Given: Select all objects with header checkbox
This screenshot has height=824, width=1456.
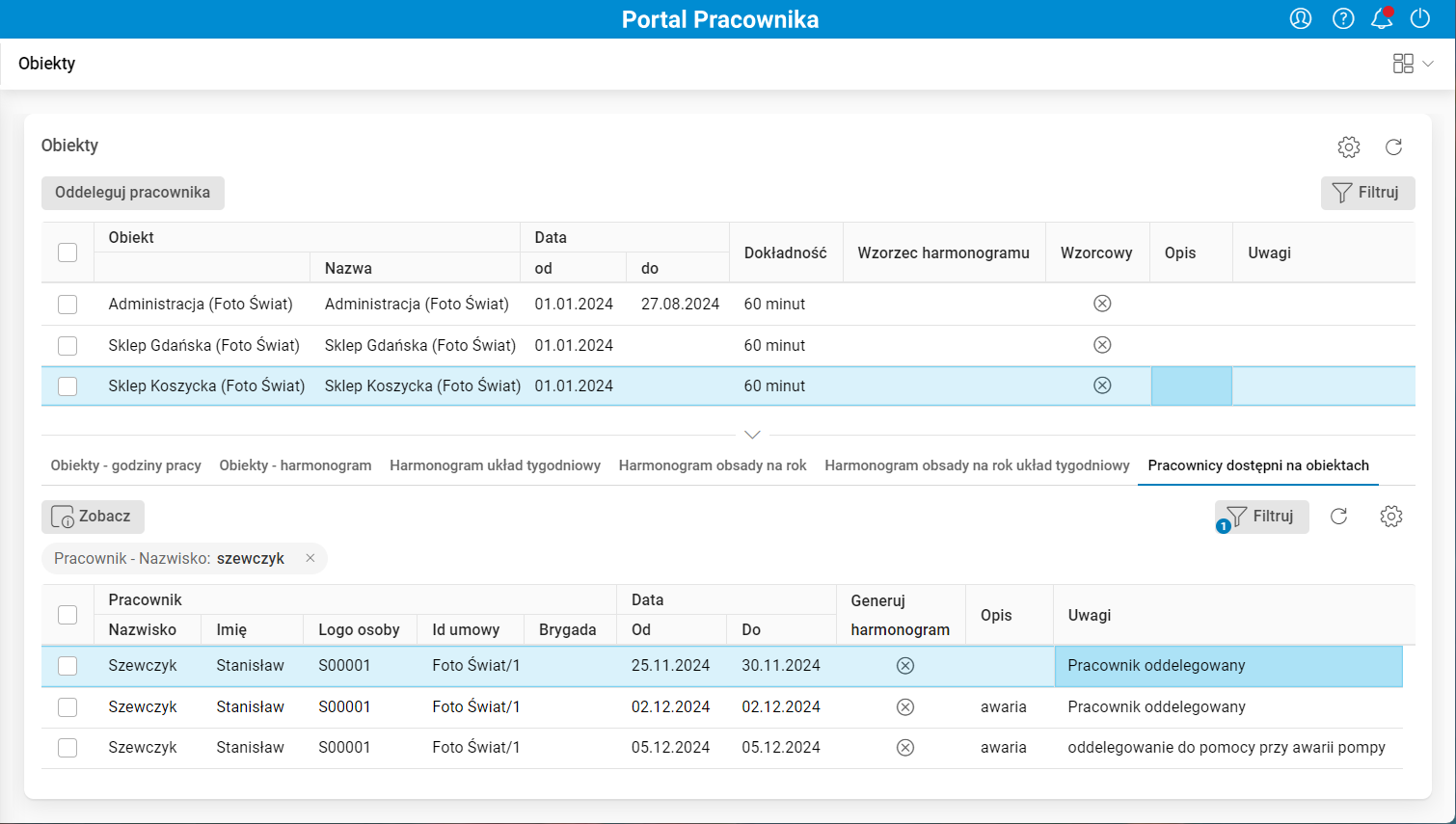Looking at the screenshot, I should [67, 253].
